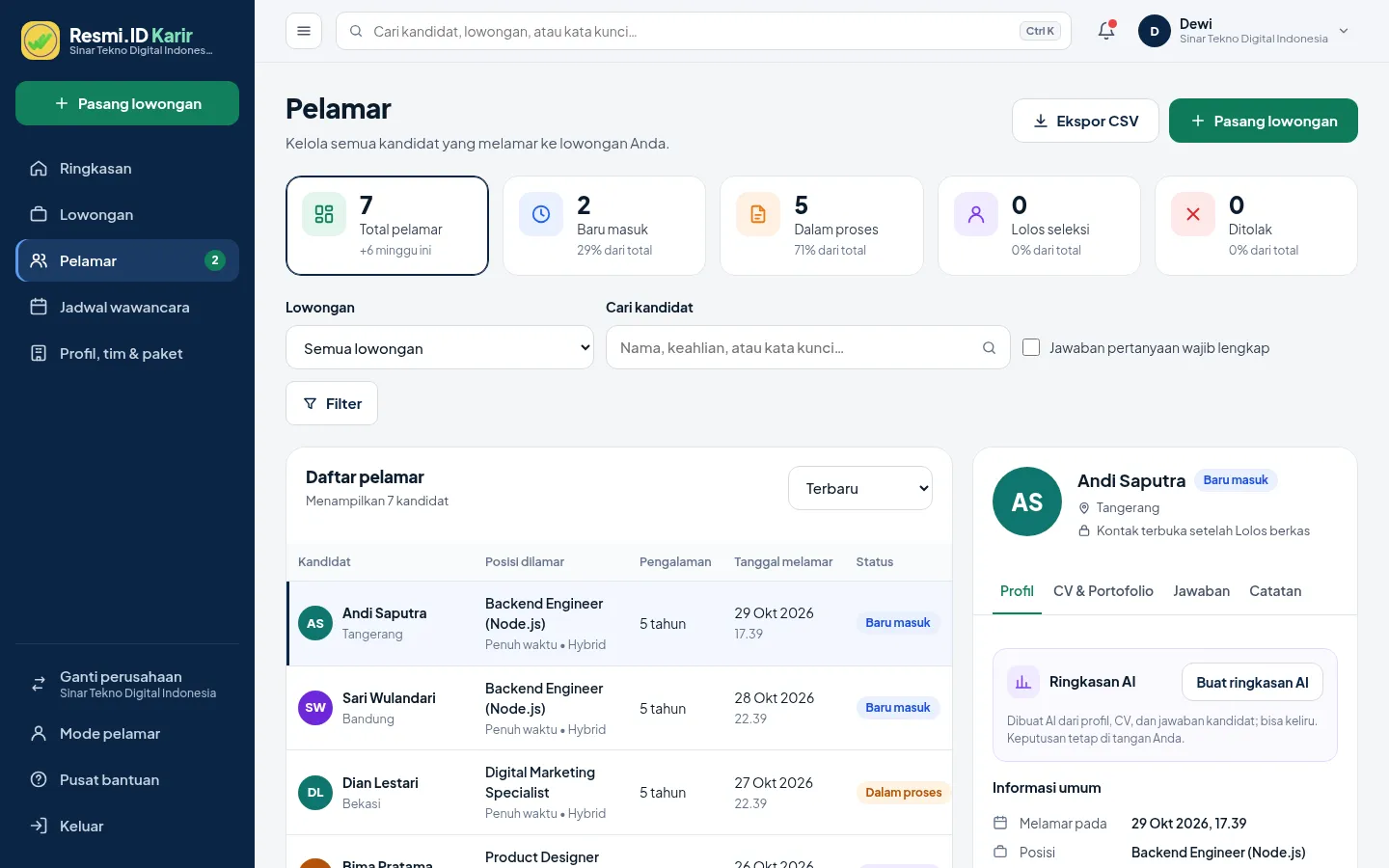Screen dimensions: 1389x868
Task: Focus the Cari kandidat input field
Action: click(x=807, y=347)
